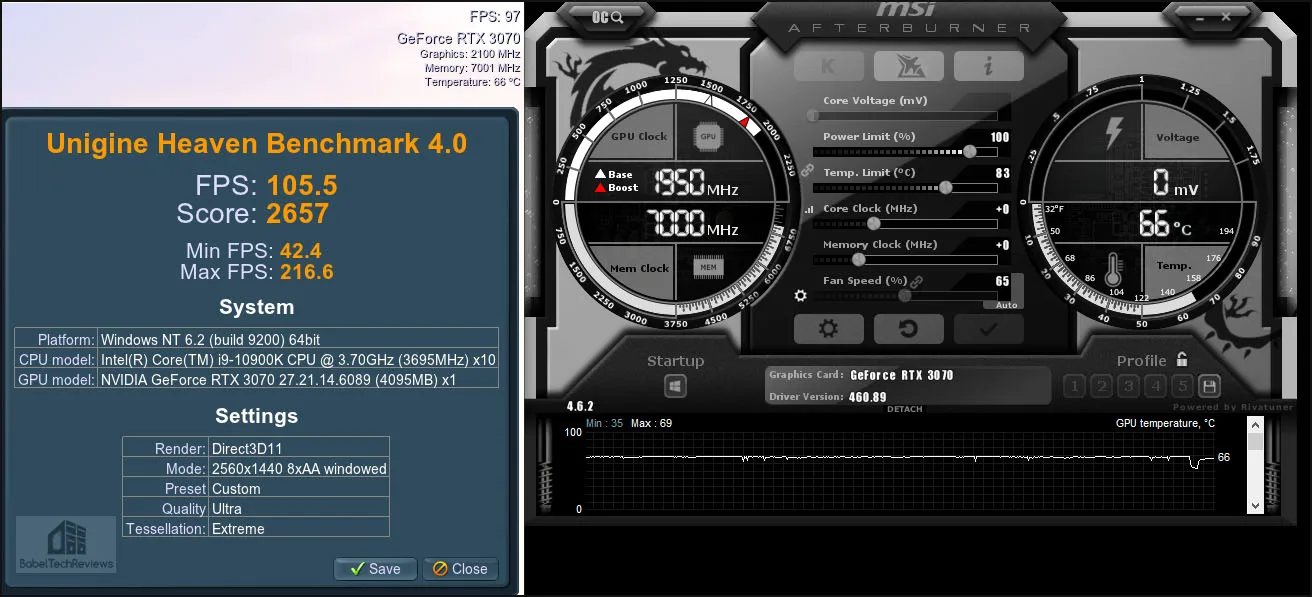Select profile slot 5
Image resolution: width=1312 pixels, height=597 pixels.
click(1182, 386)
